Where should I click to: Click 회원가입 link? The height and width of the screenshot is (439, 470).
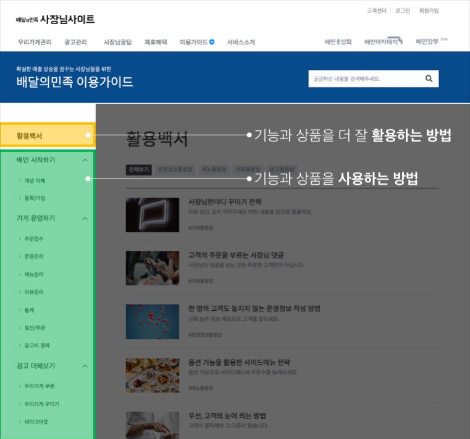429,11
